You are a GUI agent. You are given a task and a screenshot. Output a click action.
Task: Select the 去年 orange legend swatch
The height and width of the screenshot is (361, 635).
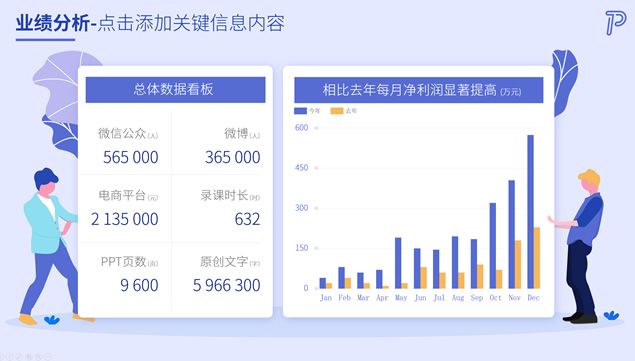337,111
